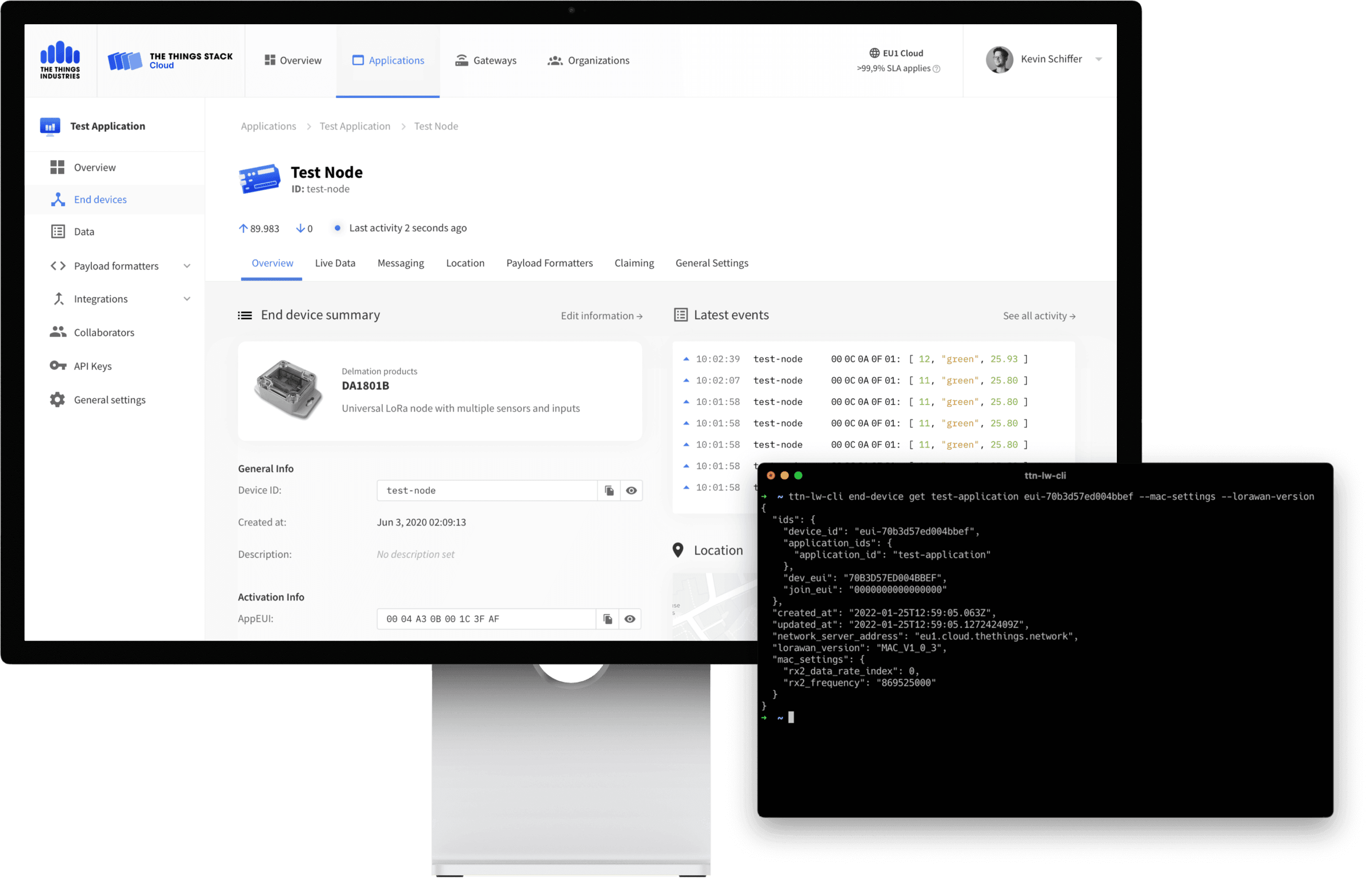Open Applications in top navigation
Viewport: 1372px width, 878px height.
[x=388, y=60]
